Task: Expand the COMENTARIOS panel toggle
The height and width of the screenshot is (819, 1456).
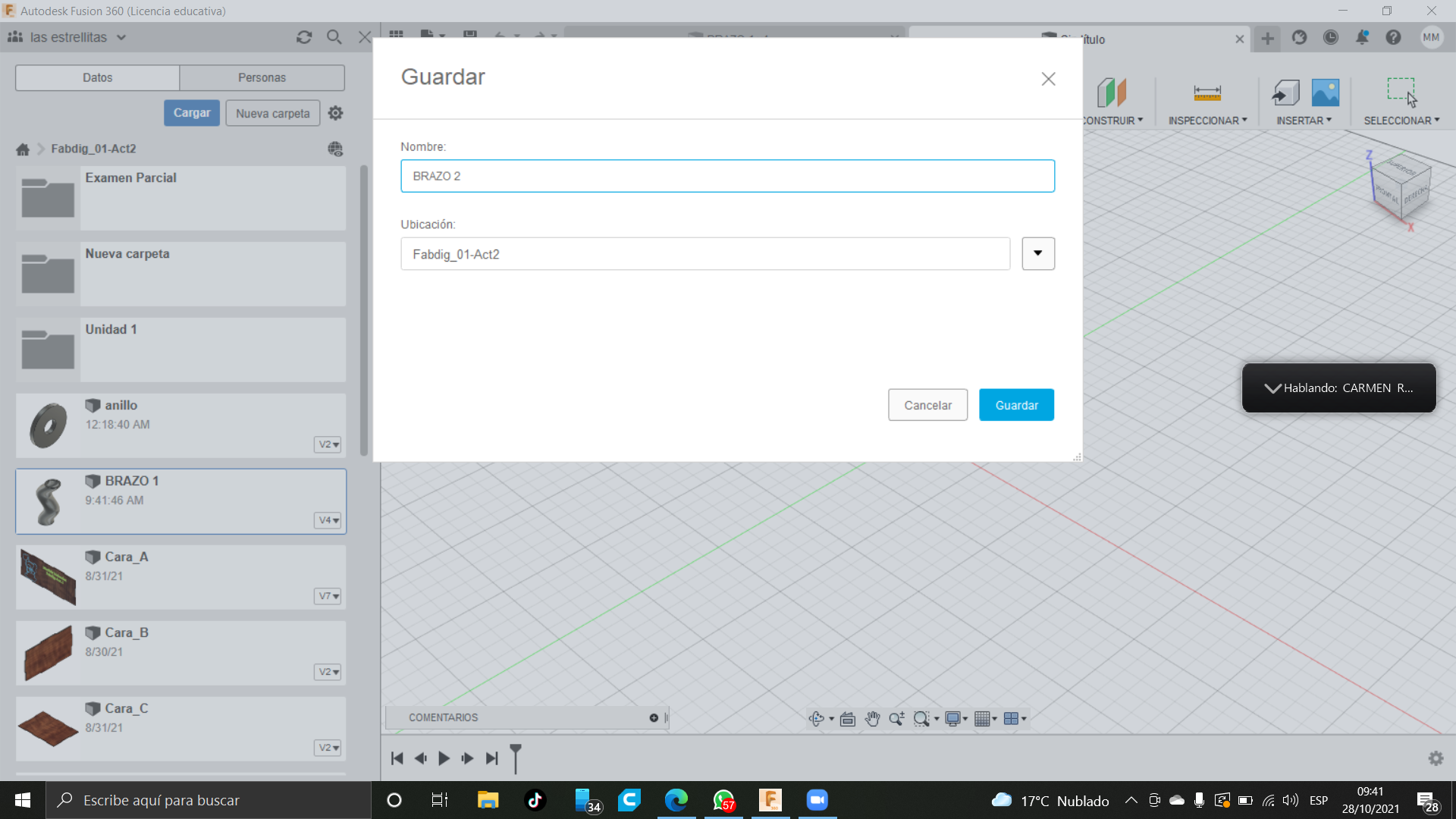Action: pyautogui.click(x=654, y=718)
